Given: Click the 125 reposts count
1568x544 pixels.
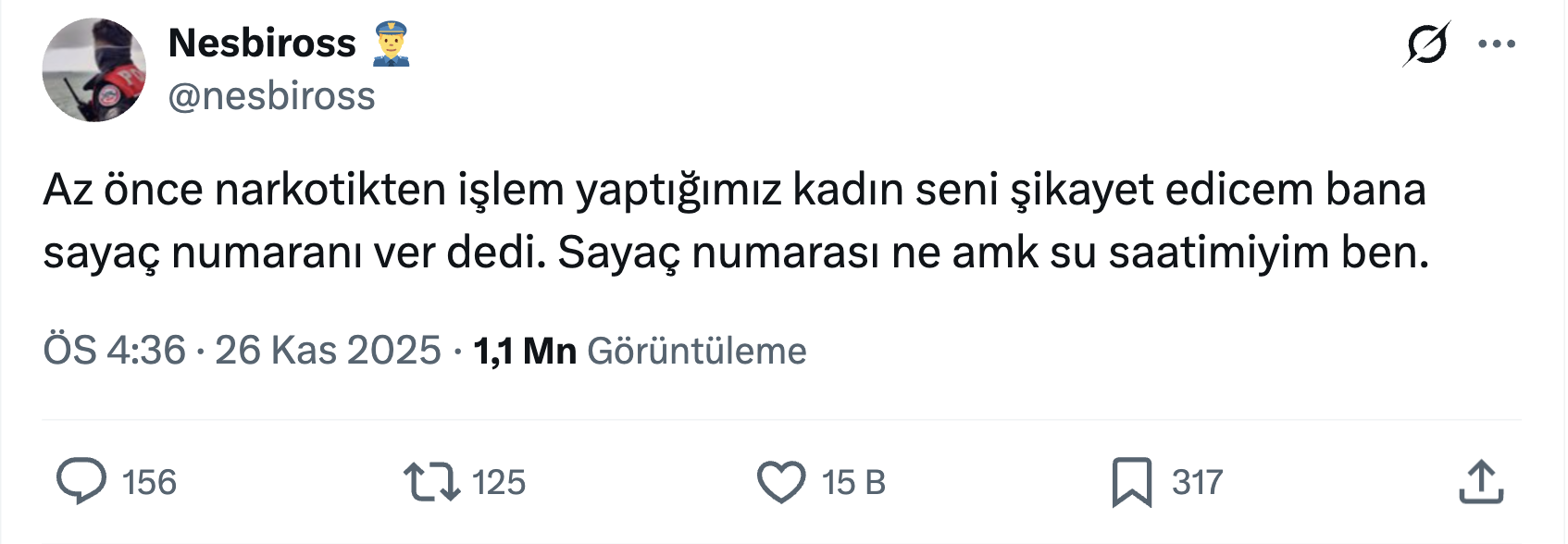Looking at the screenshot, I should tap(499, 483).
